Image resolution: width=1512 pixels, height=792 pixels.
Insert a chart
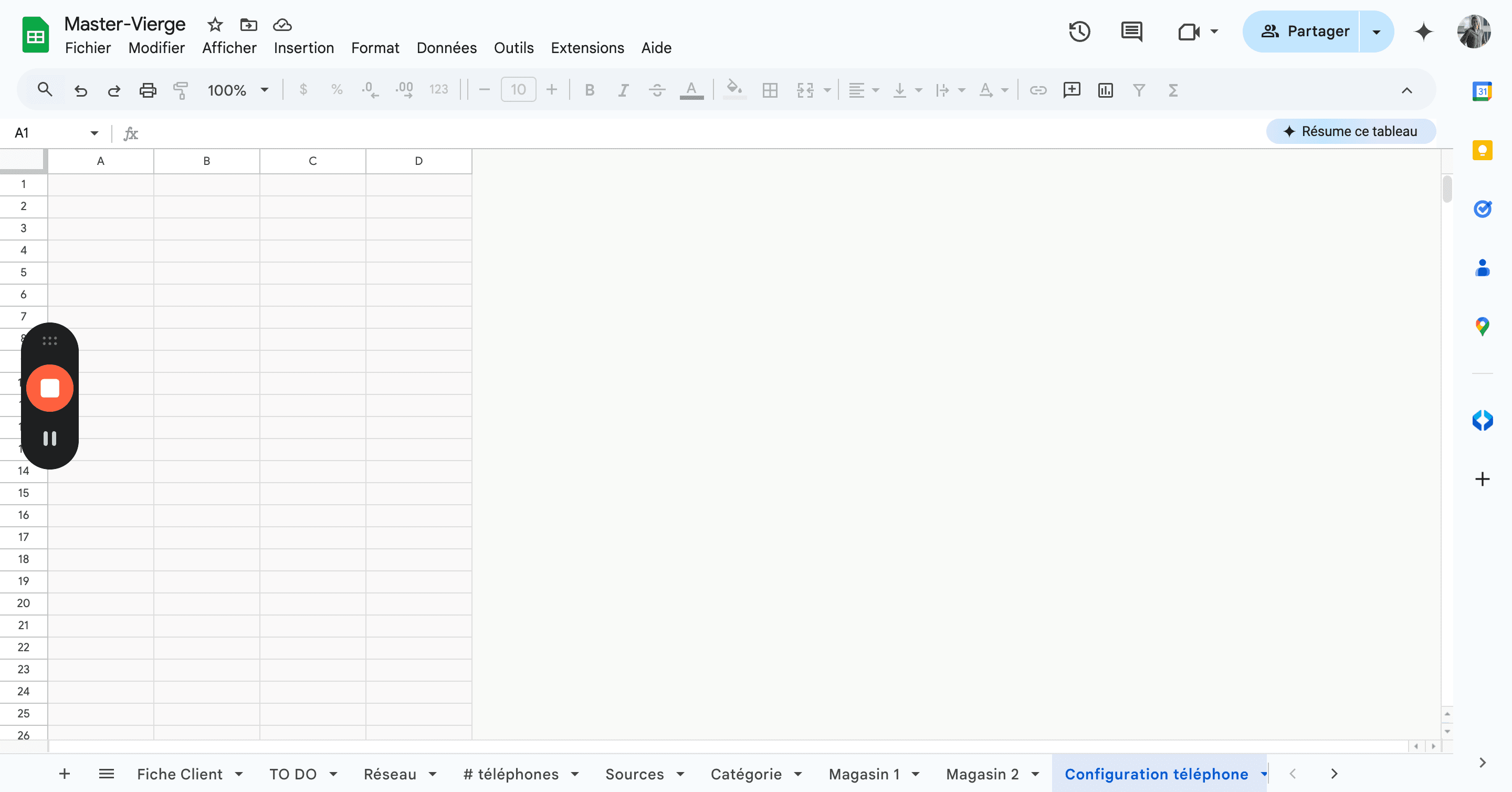point(1105,90)
